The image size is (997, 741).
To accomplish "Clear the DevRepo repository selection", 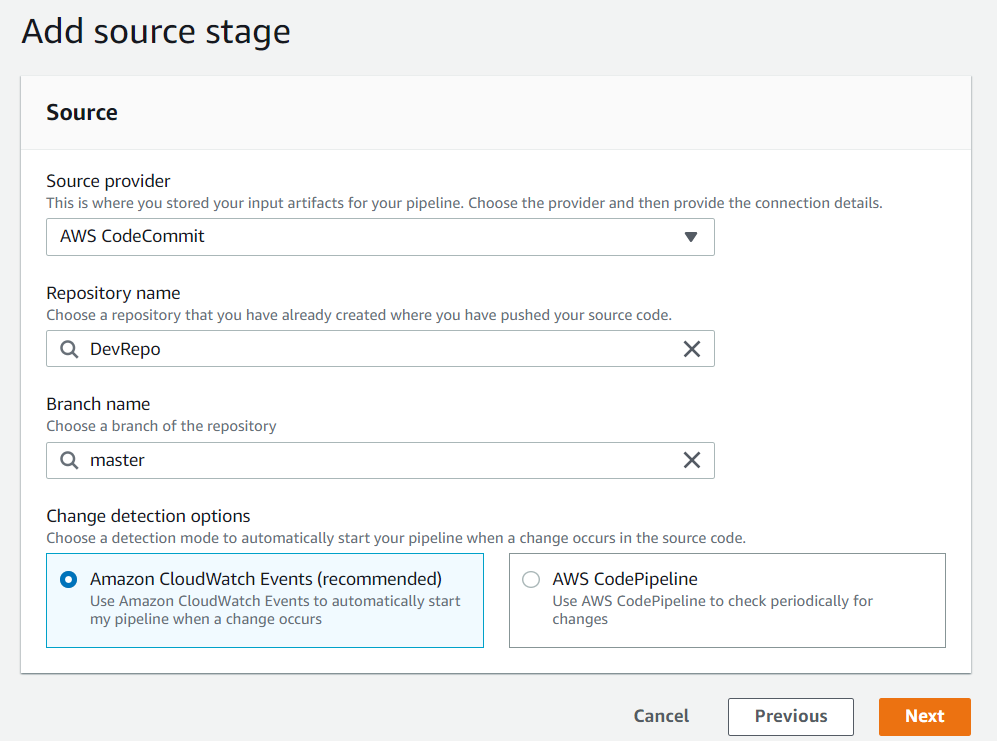I will tap(691, 349).
